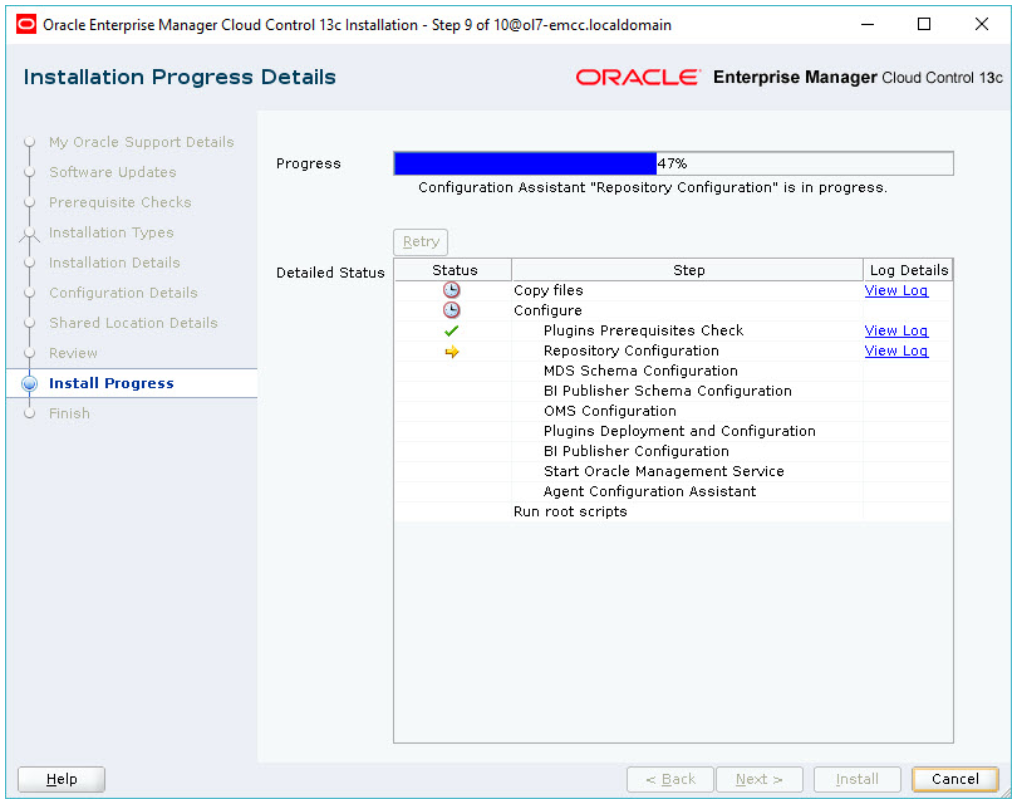Select BI Publisher Configuration row
Screen dimensions: 1017x802
coord(673,451)
